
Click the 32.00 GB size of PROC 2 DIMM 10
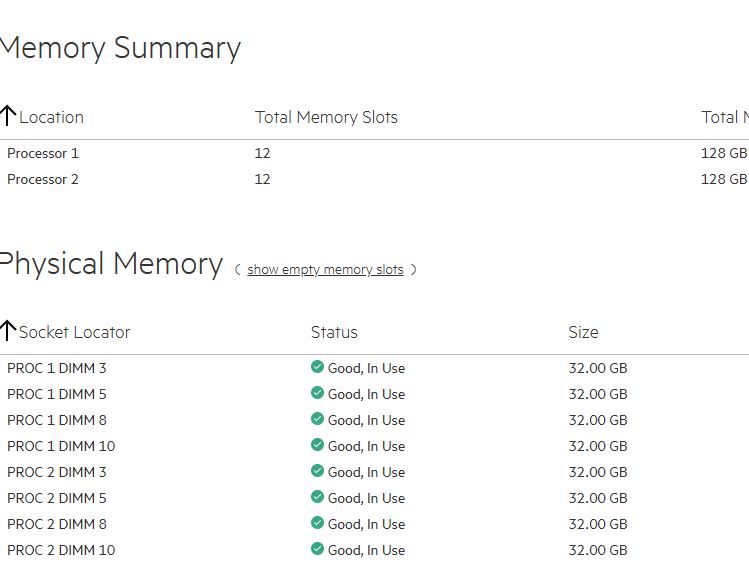[598, 550]
